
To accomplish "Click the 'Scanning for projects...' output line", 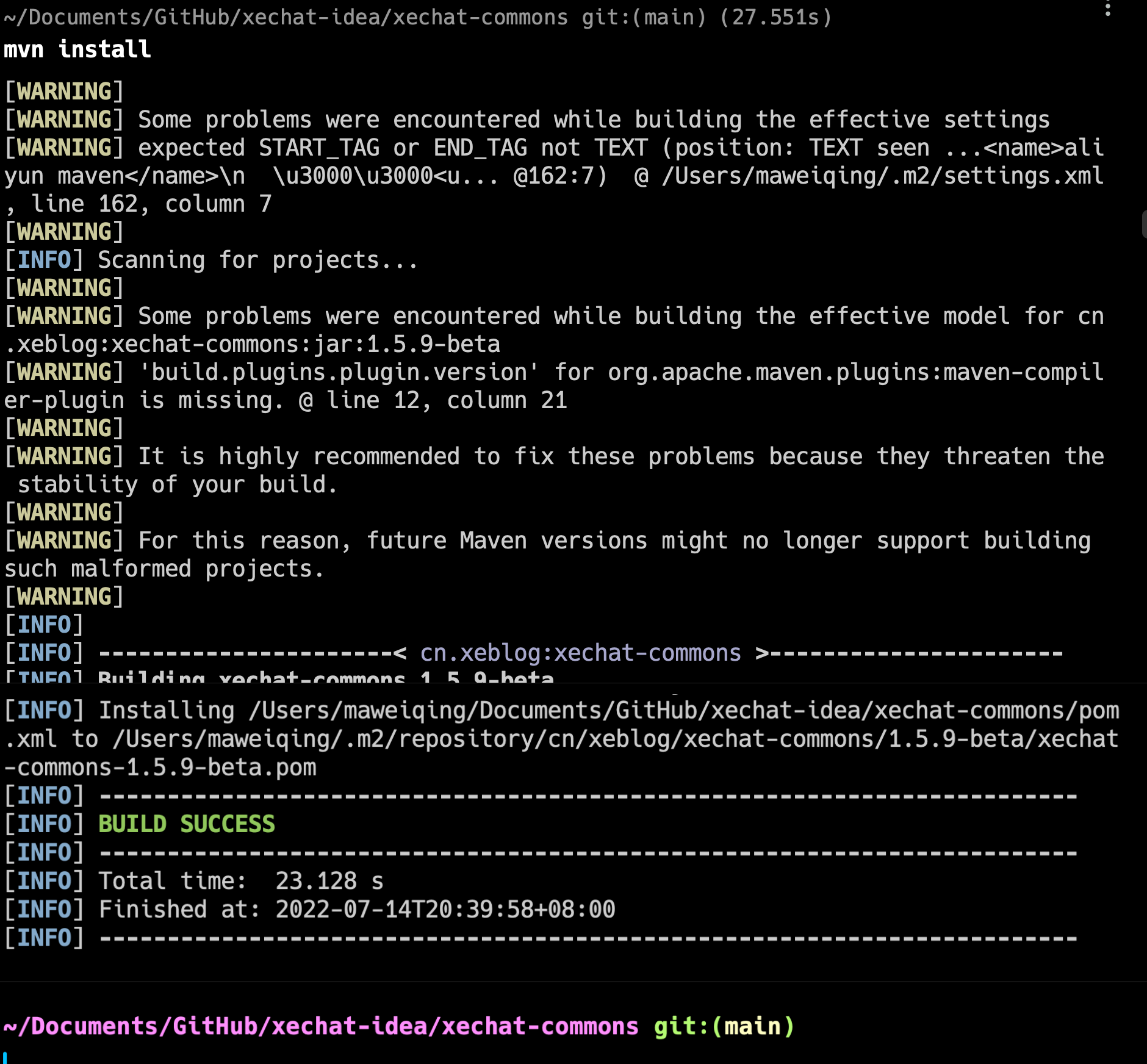I will 257,261.
